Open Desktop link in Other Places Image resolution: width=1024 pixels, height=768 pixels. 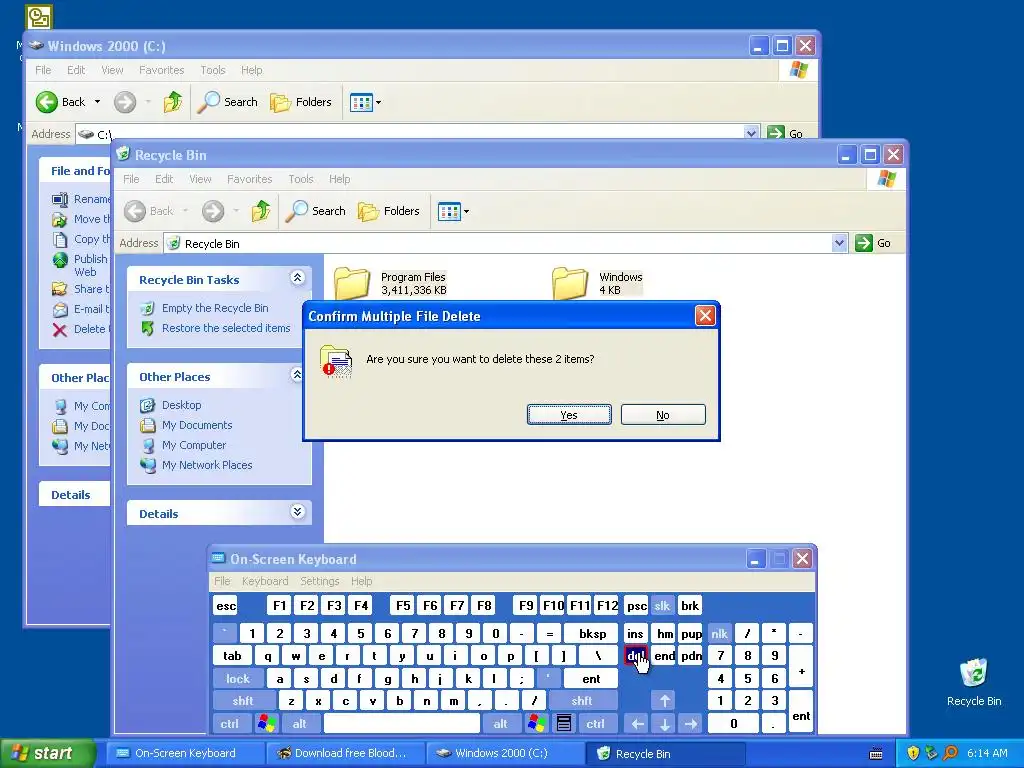pyautogui.click(x=182, y=405)
